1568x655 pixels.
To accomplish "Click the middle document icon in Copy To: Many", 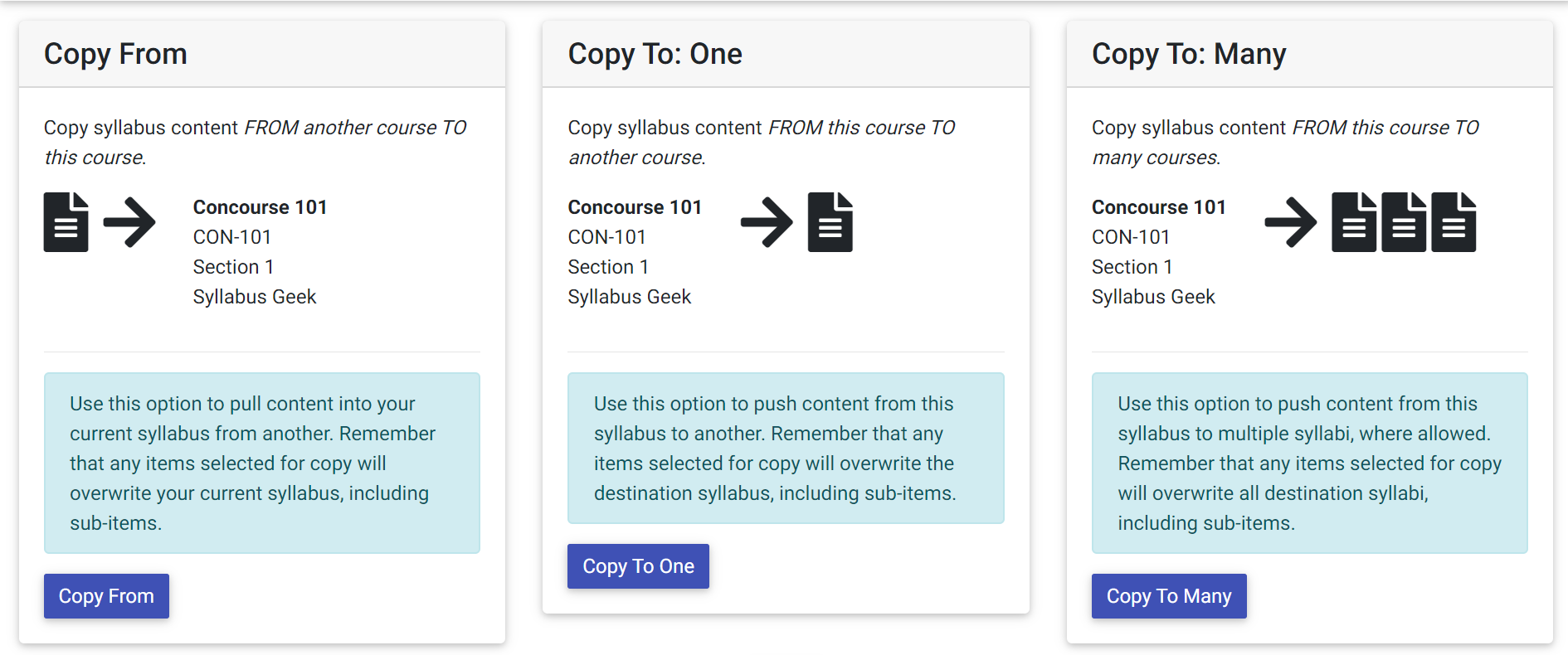I will [1404, 222].
